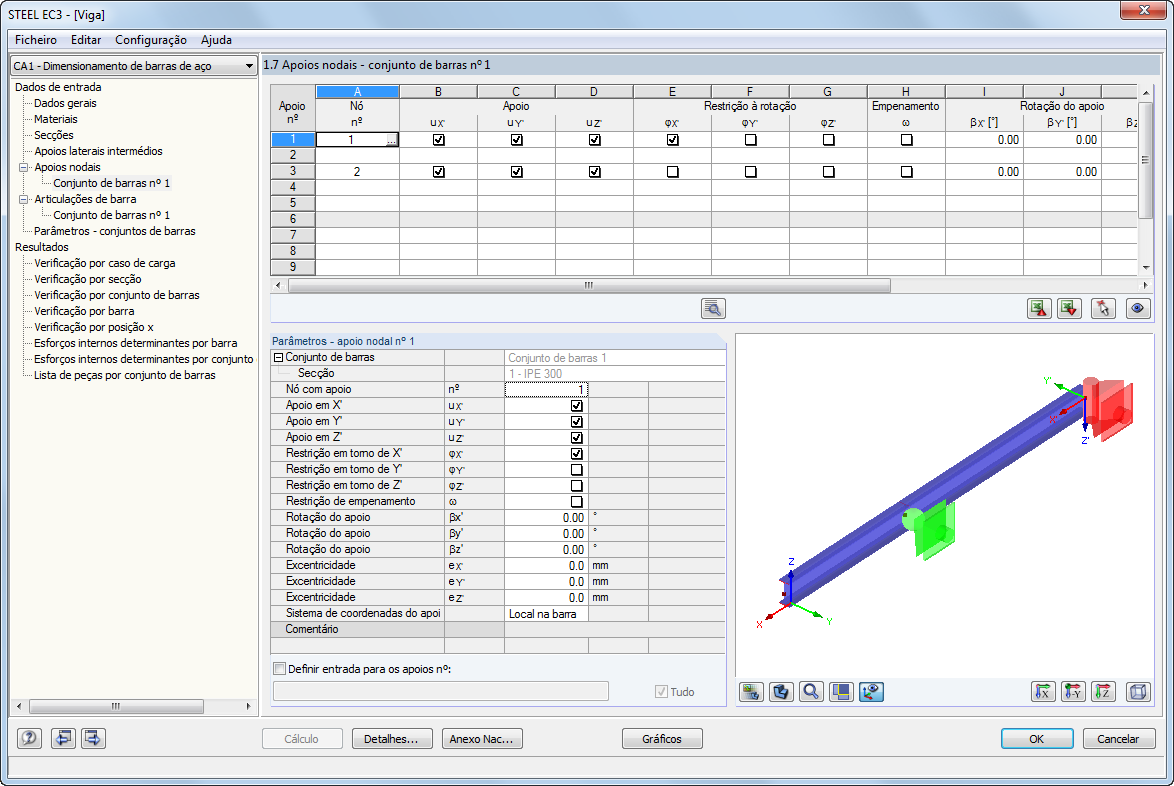Click the eX' eccentricity value 0.0

[x=547, y=566]
